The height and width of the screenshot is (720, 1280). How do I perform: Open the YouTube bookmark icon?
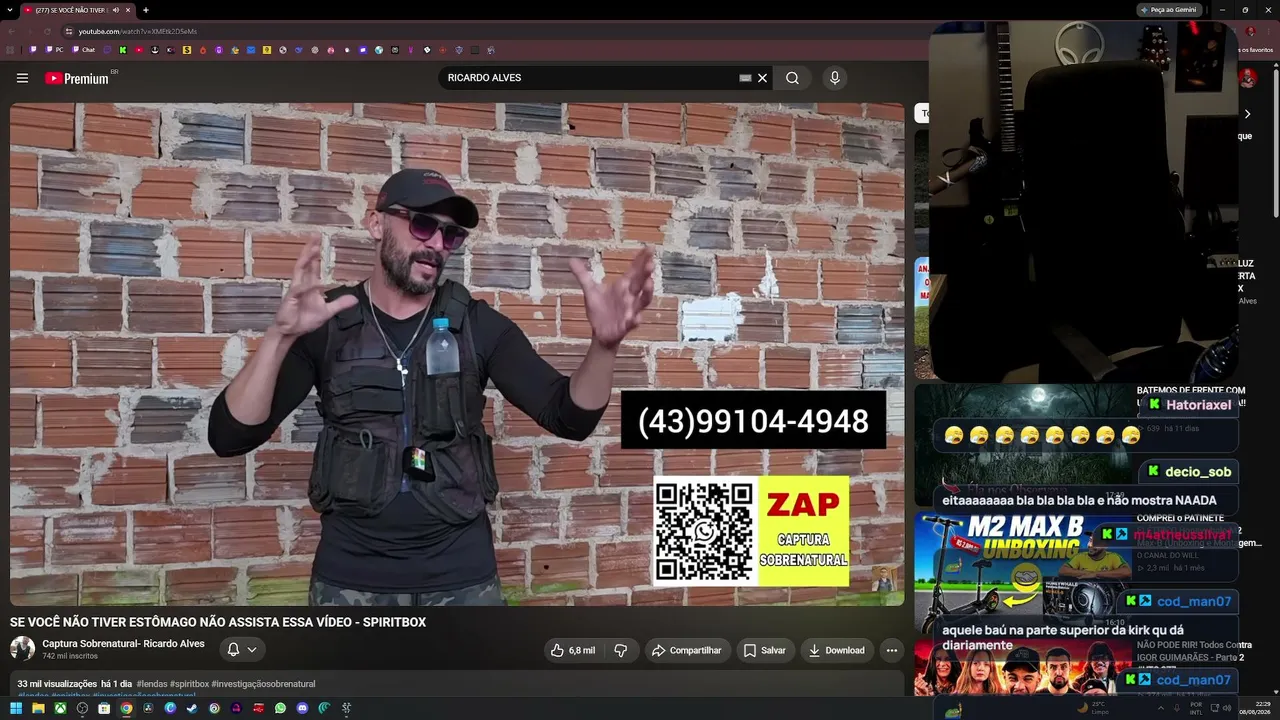(139, 49)
